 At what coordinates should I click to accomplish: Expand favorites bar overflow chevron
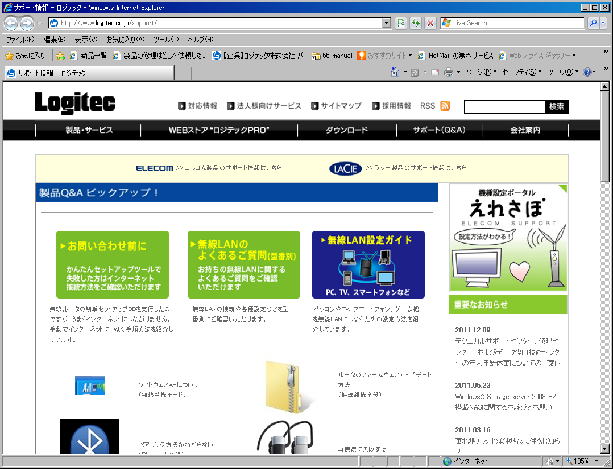coord(606,52)
